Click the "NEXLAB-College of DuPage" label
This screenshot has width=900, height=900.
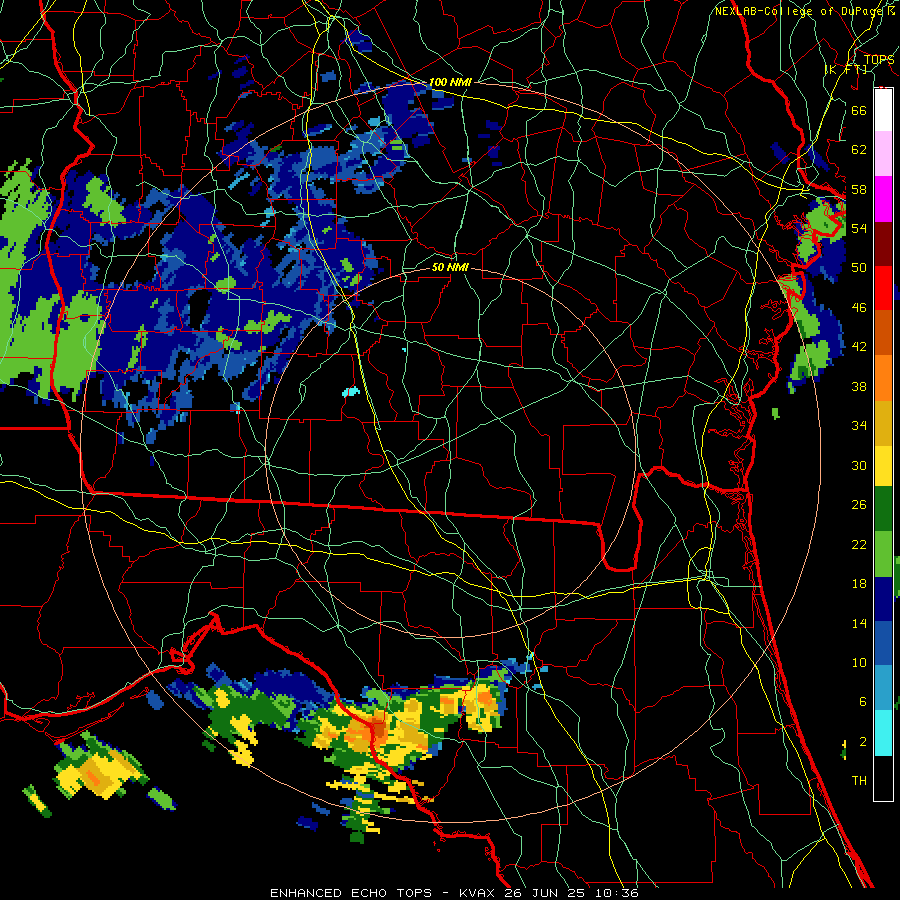click(801, 11)
